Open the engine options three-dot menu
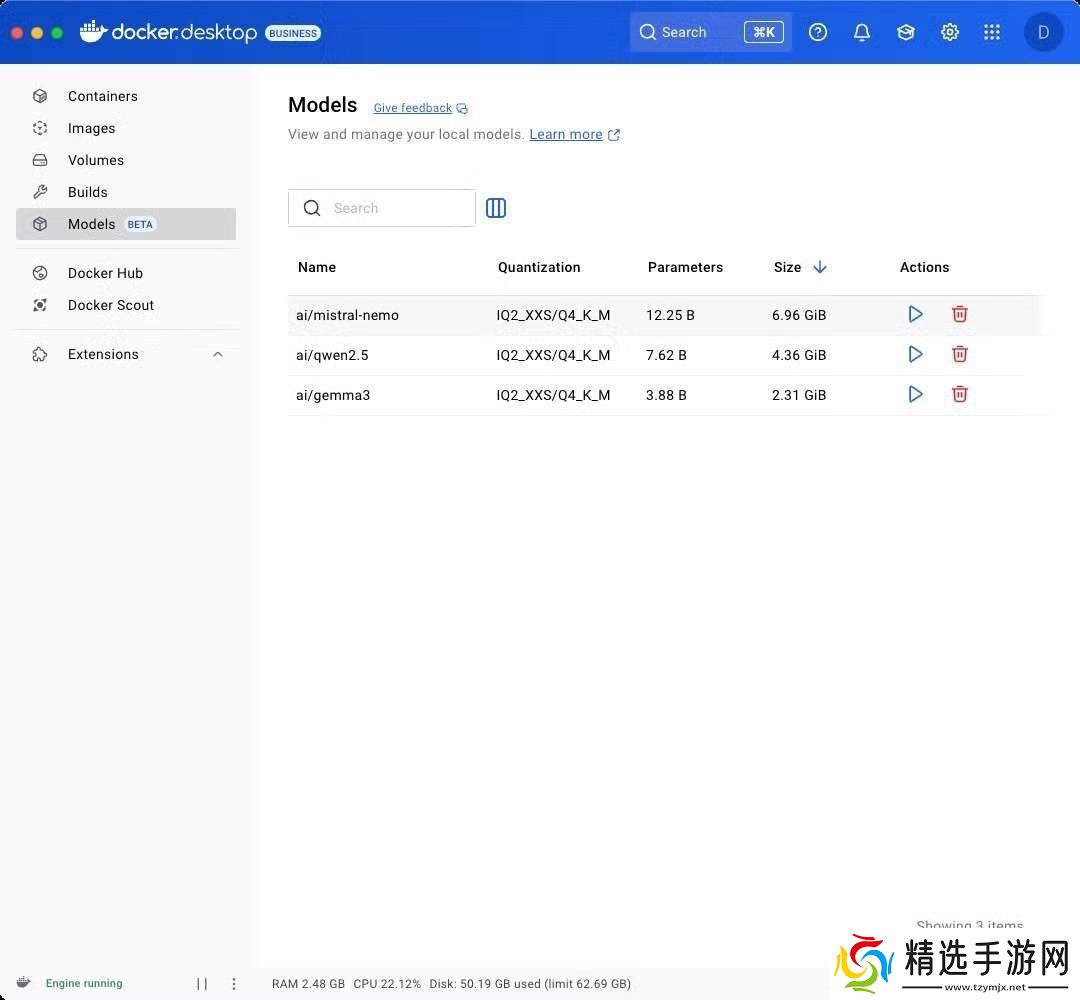 (x=234, y=983)
